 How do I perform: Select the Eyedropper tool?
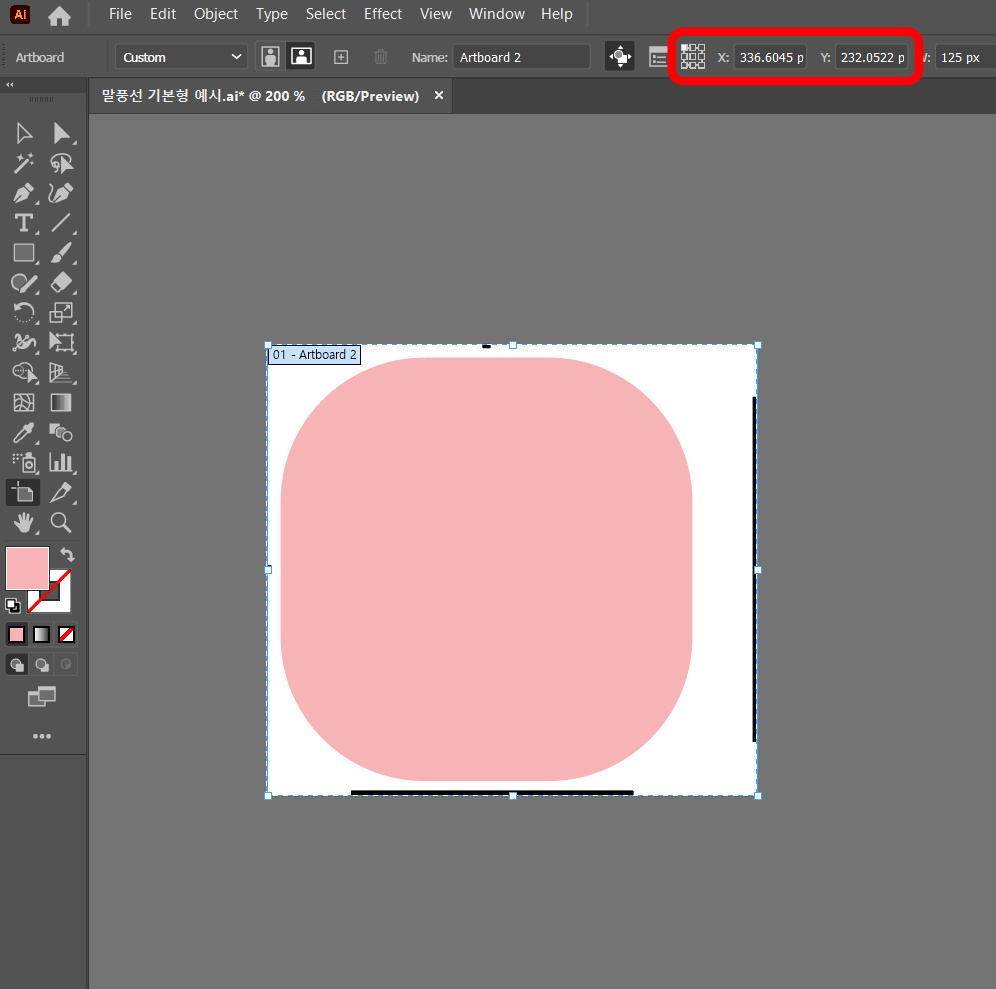24,433
